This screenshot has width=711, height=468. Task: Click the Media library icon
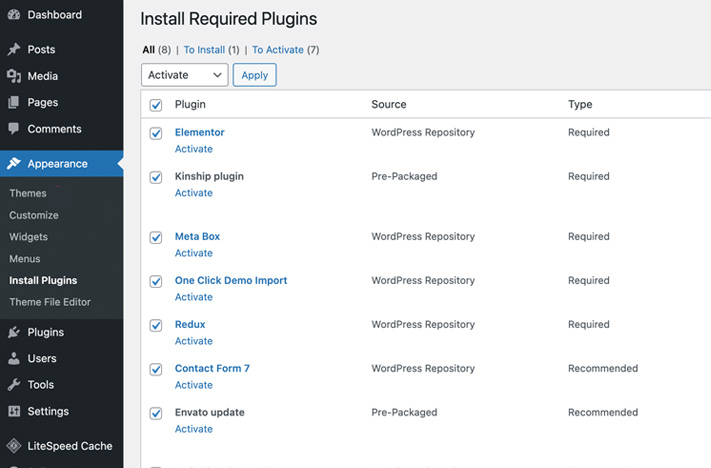click(x=14, y=76)
